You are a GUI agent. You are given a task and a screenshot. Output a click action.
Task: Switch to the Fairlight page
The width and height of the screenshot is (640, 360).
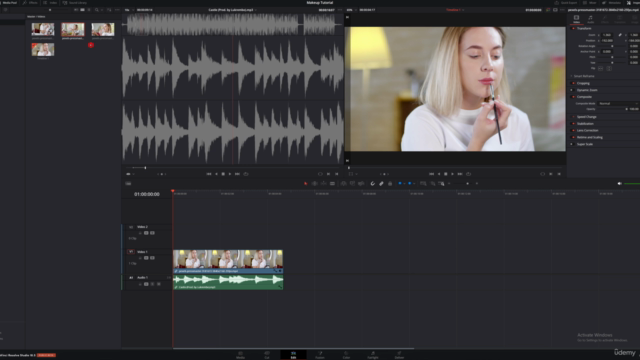tap(373, 355)
